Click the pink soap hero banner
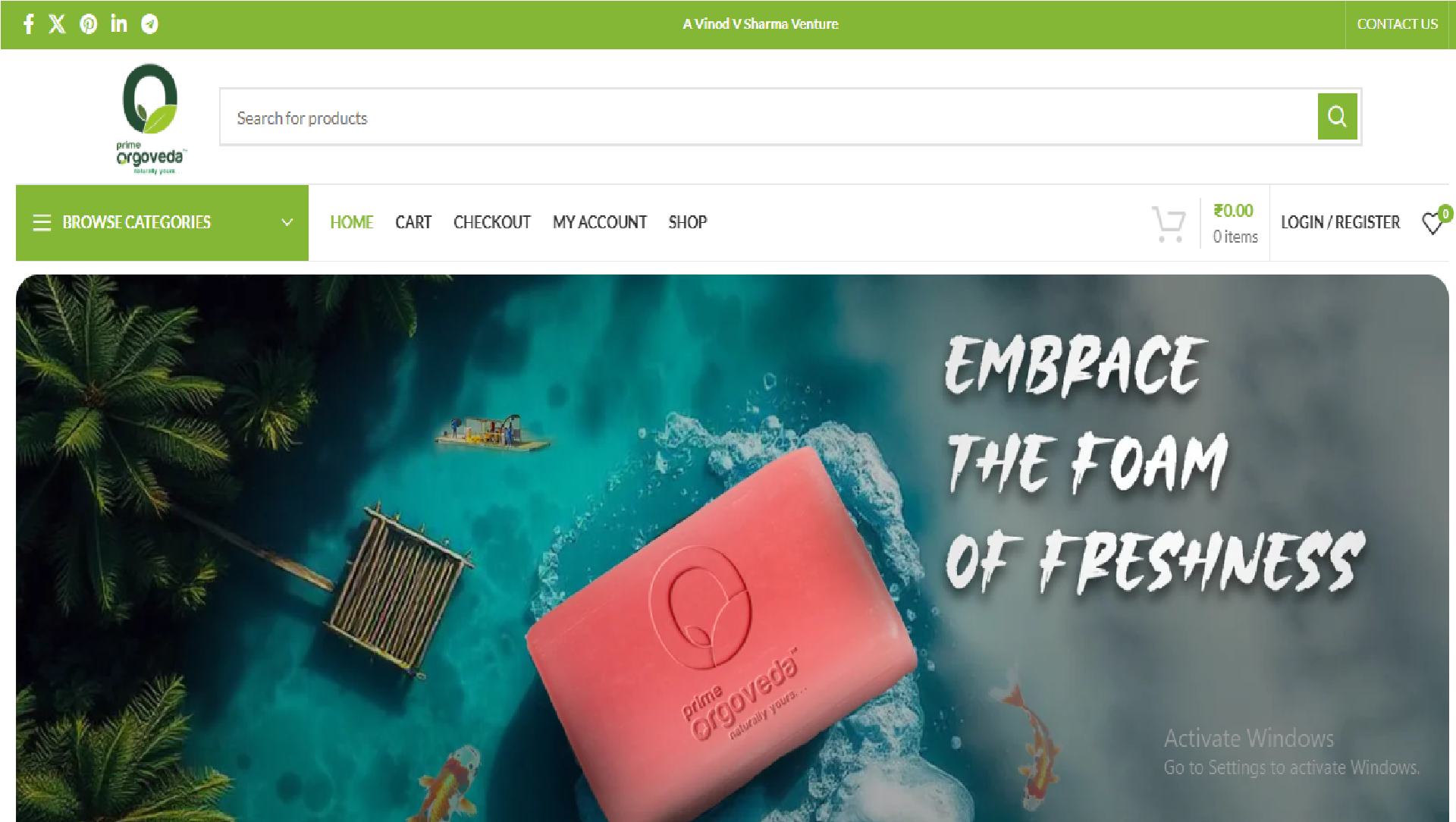The width and height of the screenshot is (1456, 822). 732,547
